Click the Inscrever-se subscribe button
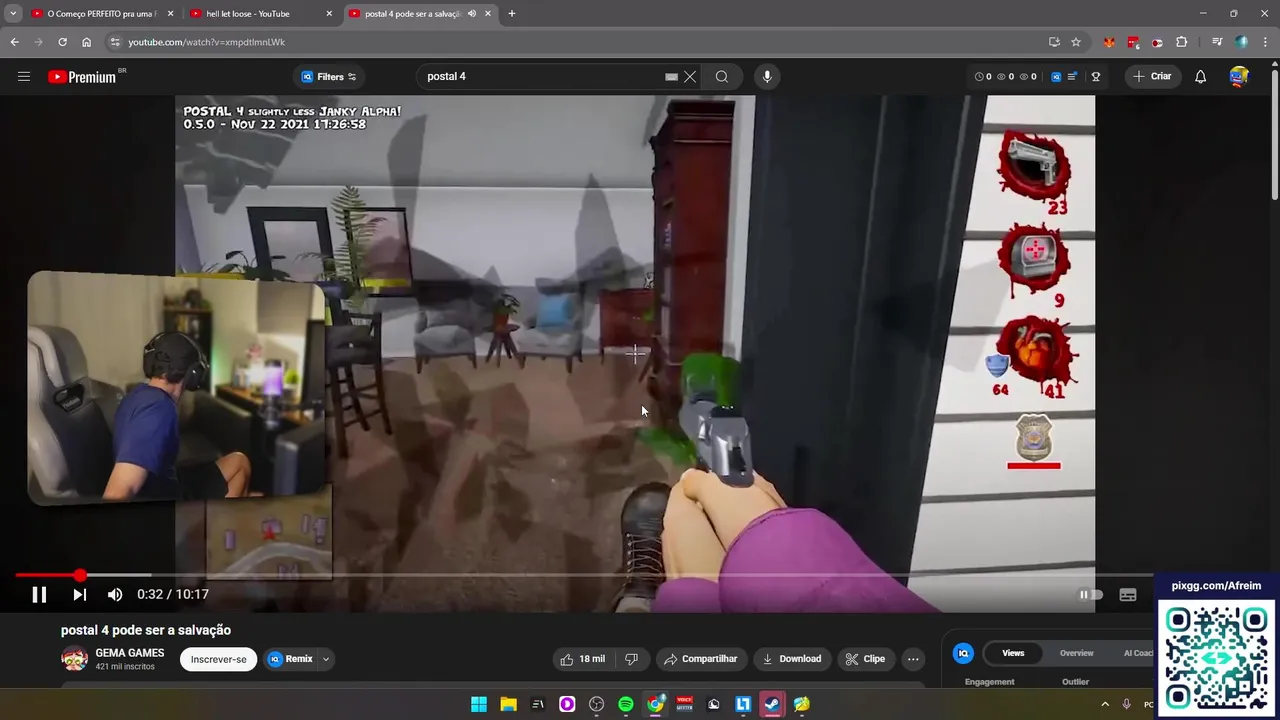Screen dimensions: 1280x720 coord(218,659)
